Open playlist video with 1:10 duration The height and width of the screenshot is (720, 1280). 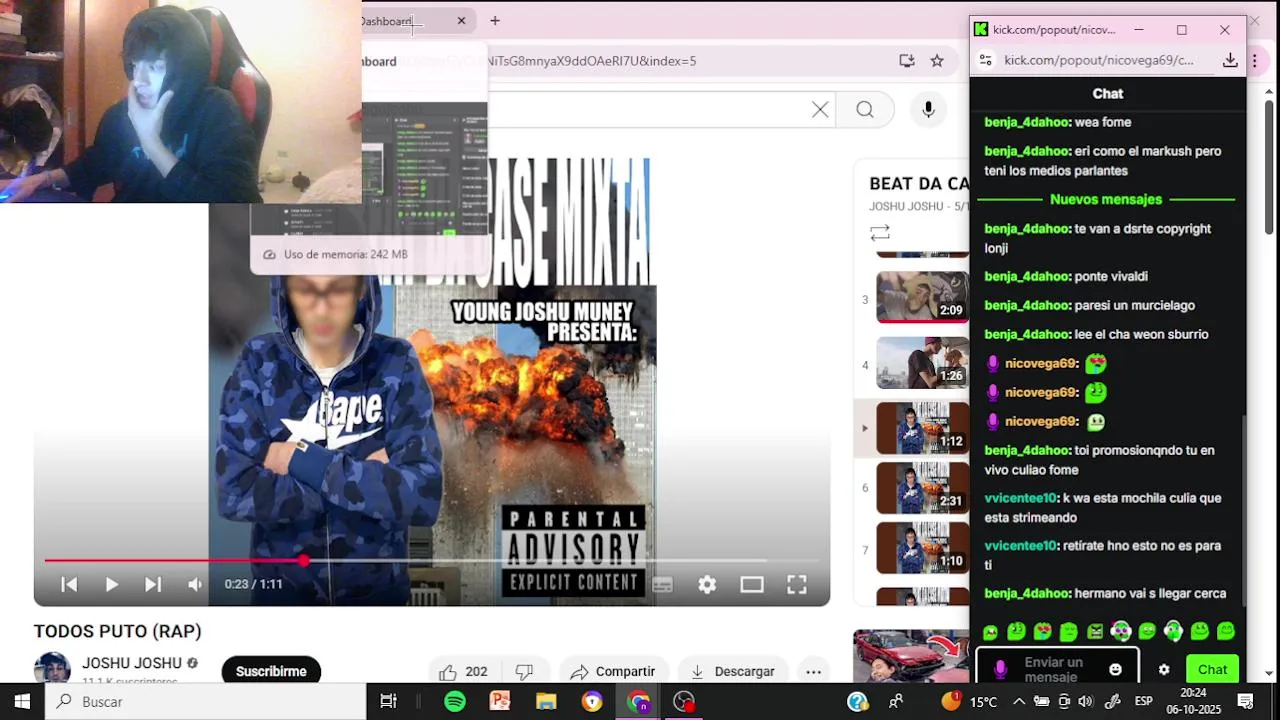[922, 548]
